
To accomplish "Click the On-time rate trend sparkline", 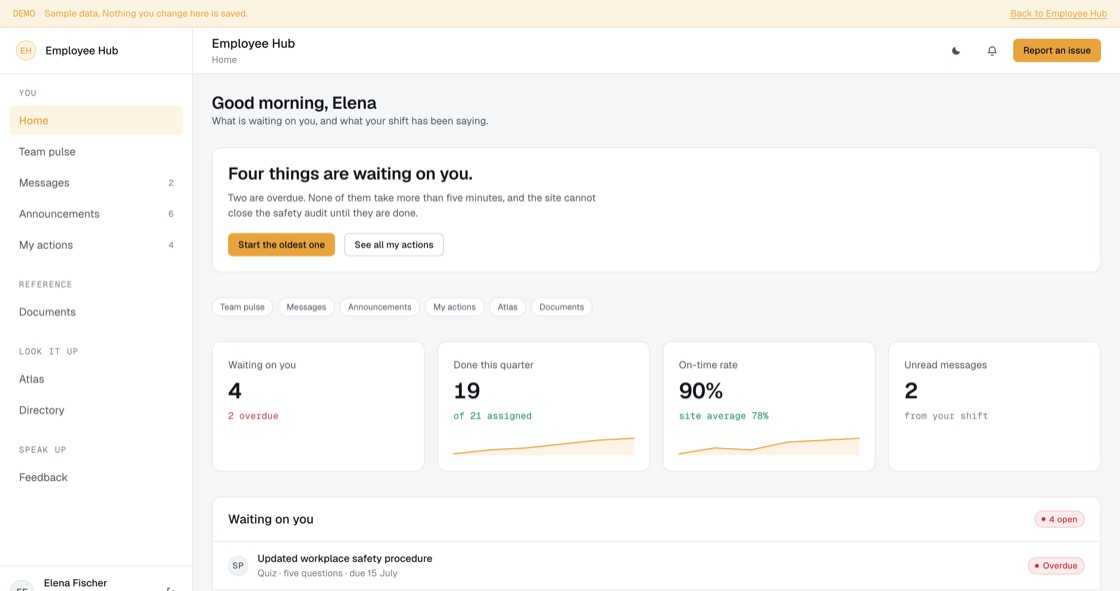I will coord(769,447).
